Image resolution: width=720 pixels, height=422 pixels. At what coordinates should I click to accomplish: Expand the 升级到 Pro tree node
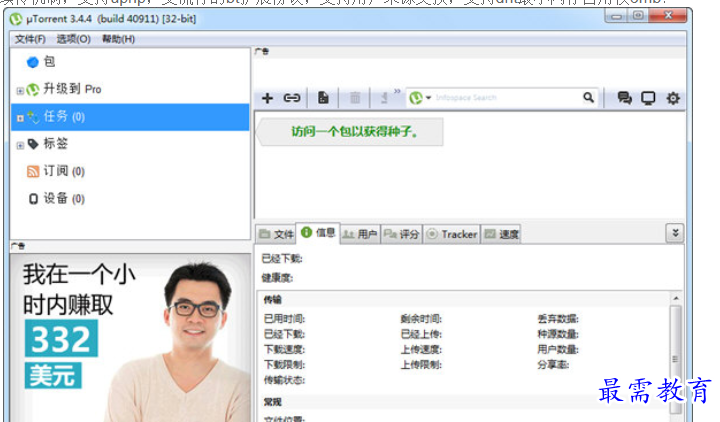coord(20,91)
